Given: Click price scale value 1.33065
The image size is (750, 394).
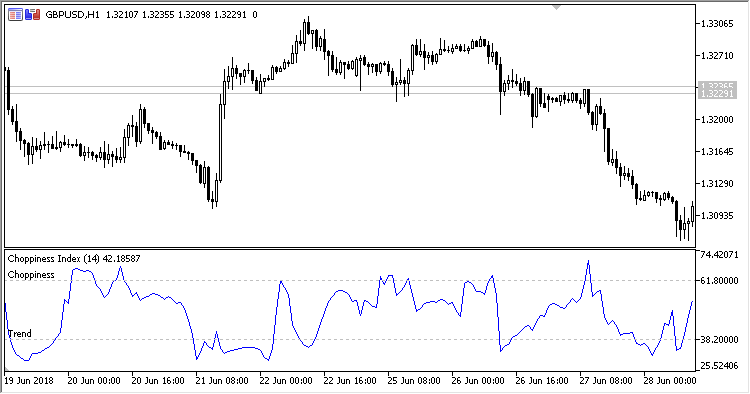Looking at the screenshot, I should pos(717,24).
